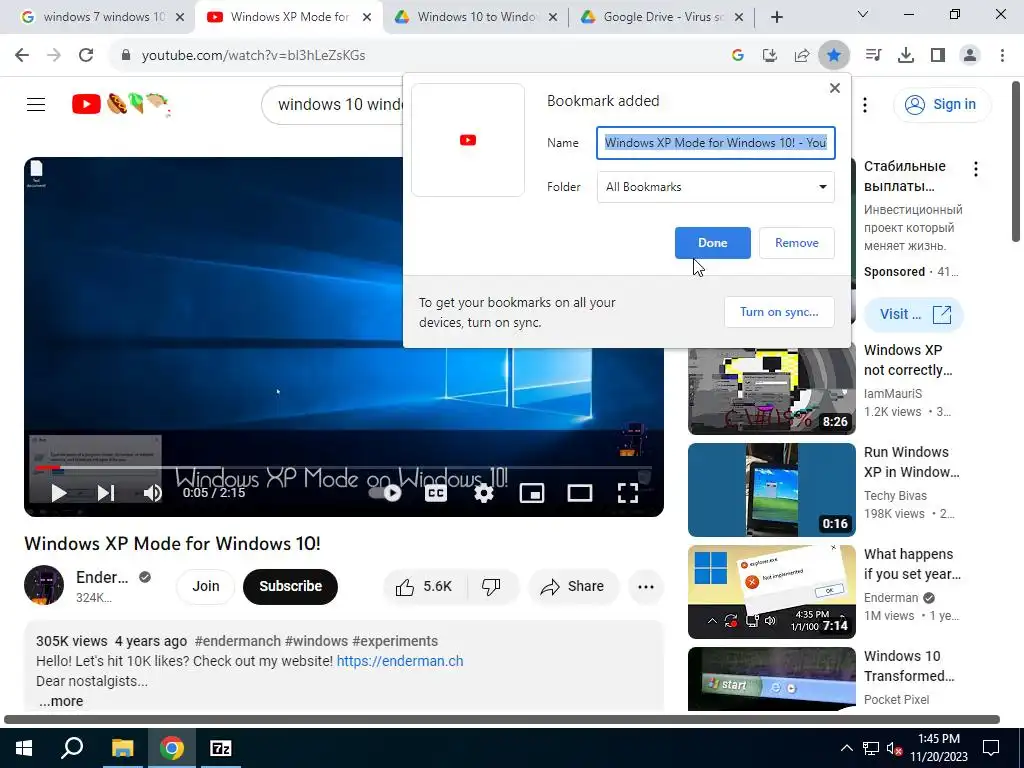
Task: Switch to Windows 10 to Windows Drive tab
Action: click(476, 17)
